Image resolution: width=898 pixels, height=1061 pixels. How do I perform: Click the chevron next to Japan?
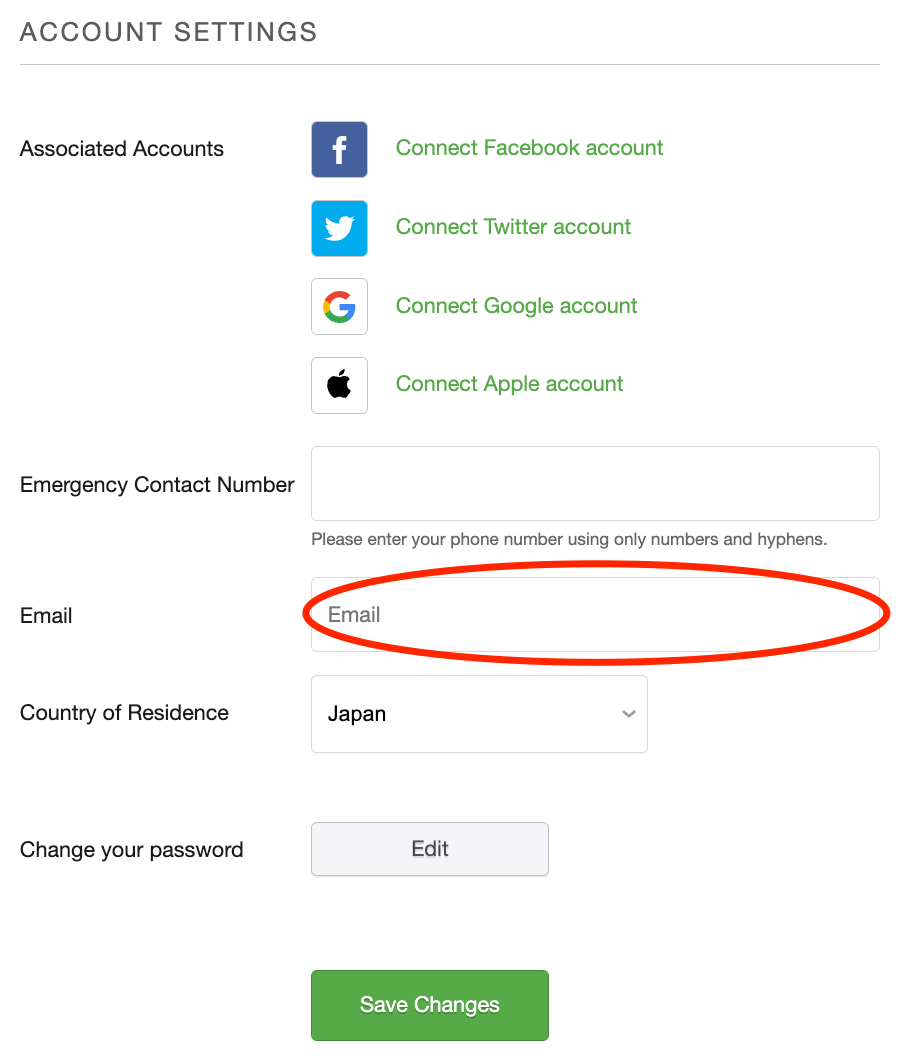click(629, 714)
